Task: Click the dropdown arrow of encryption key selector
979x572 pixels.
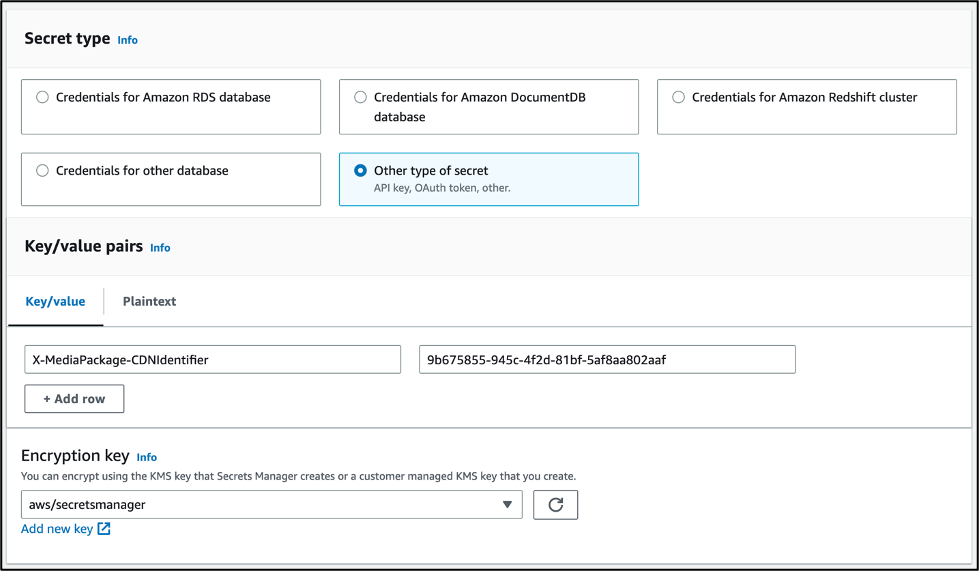Action: click(x=507, y=505)
